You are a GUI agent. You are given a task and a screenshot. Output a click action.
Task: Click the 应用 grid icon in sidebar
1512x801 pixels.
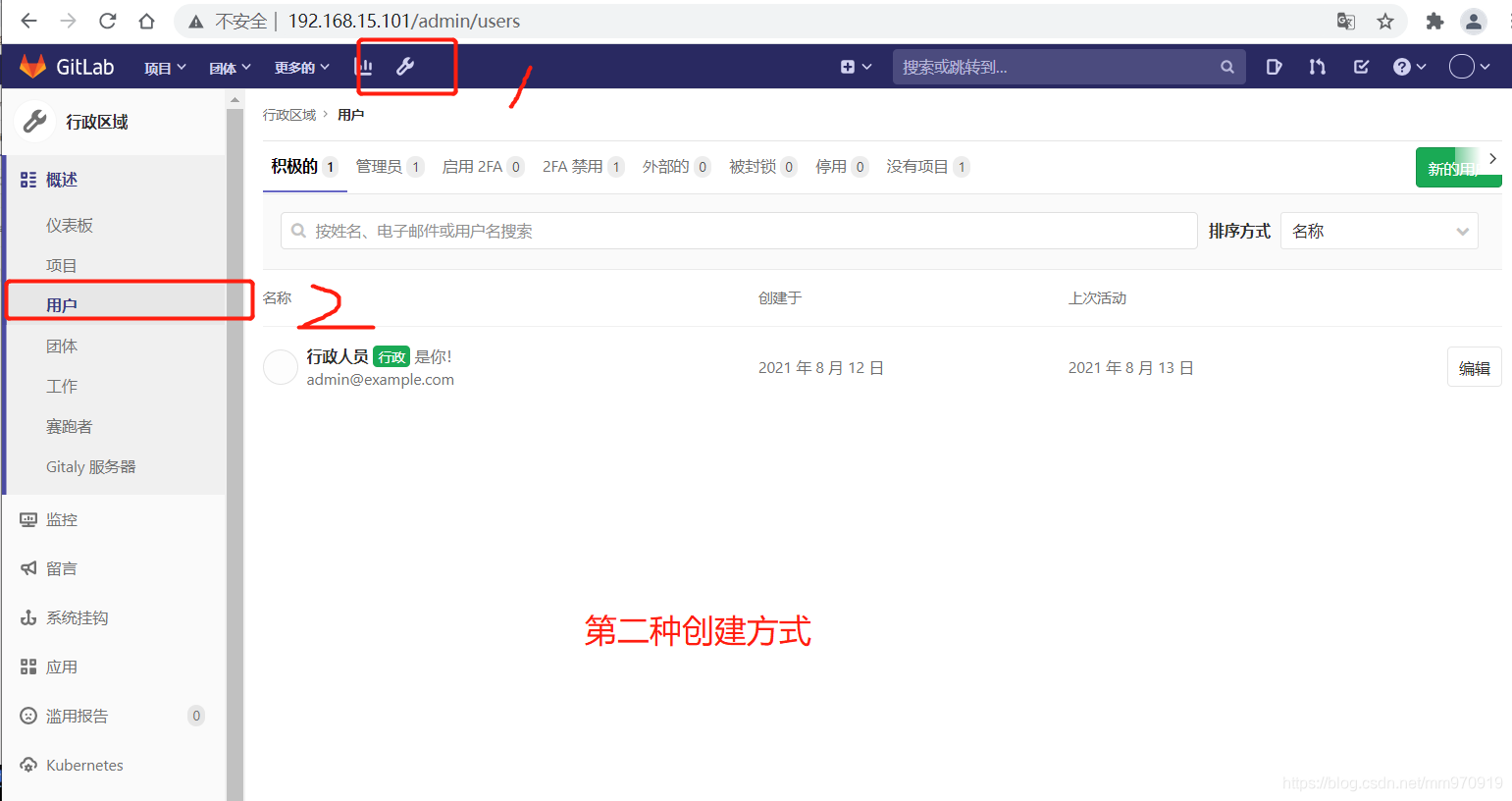(28, 667)
